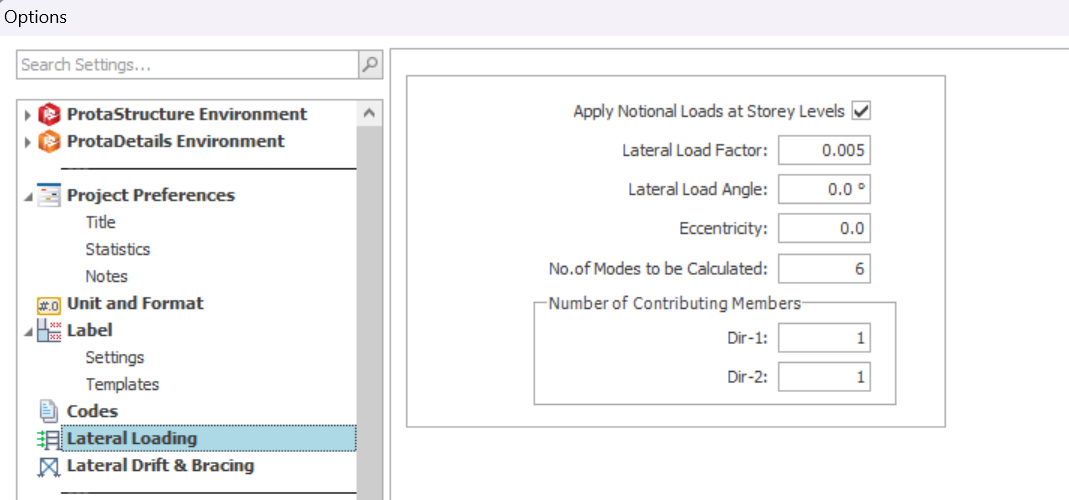Click the settings tree scrollbar up arrow
Image resolution: width=1069 pixels, height=500 pixels.
tap(369, 114)
